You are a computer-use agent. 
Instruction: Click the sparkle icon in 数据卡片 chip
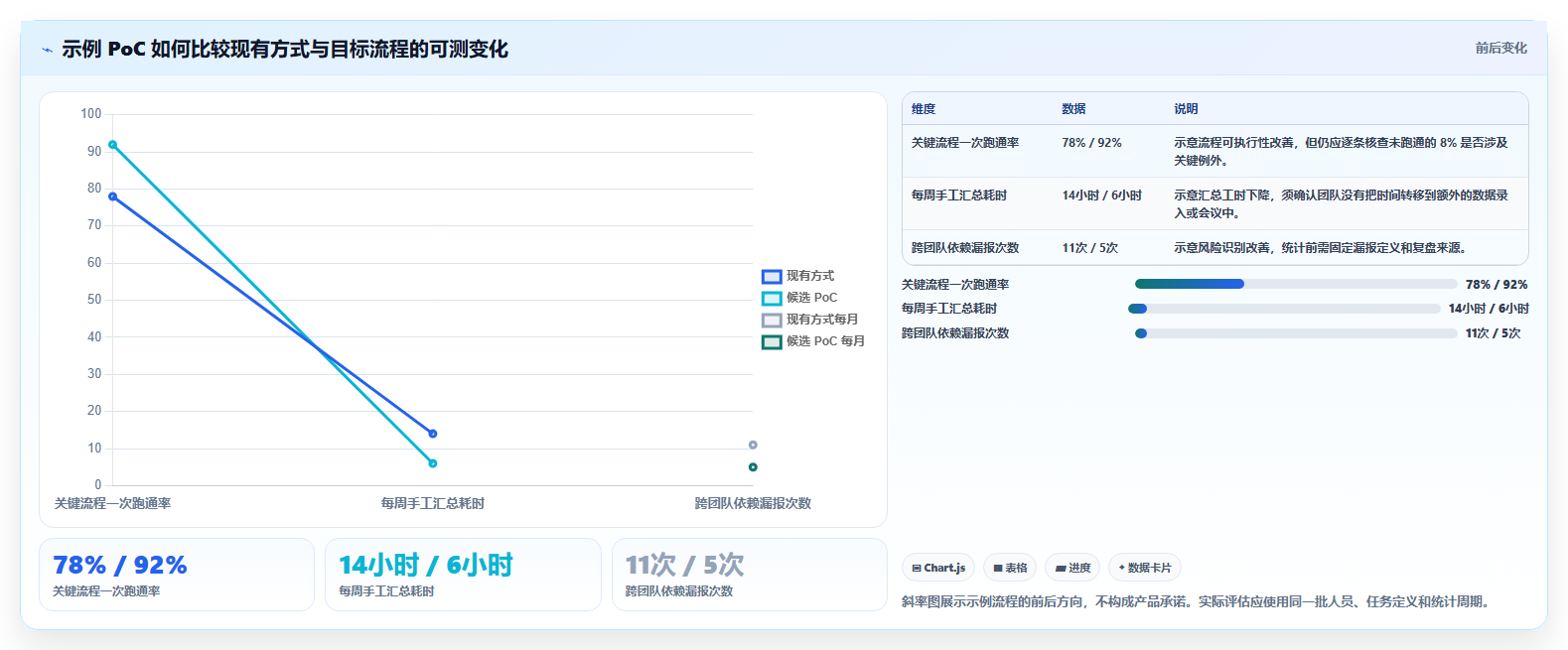click(1122, 568)
